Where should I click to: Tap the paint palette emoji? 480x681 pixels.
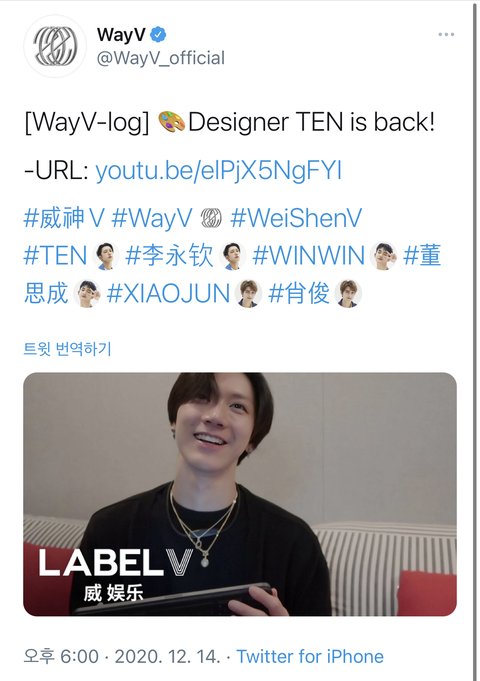point(172,122)
